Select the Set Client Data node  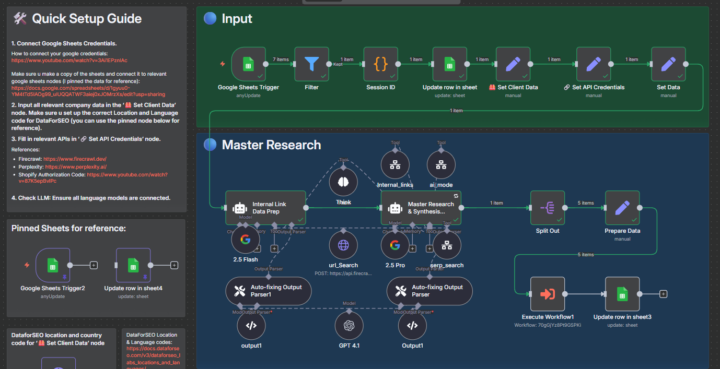[x=513, y=64]
